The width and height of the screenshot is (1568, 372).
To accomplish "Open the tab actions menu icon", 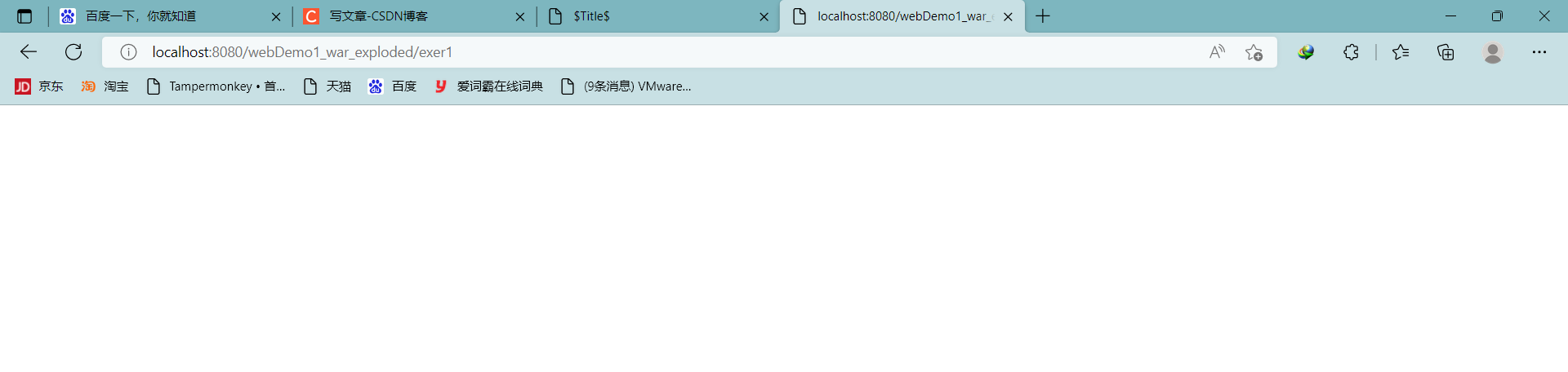I will tap(24, 16).
